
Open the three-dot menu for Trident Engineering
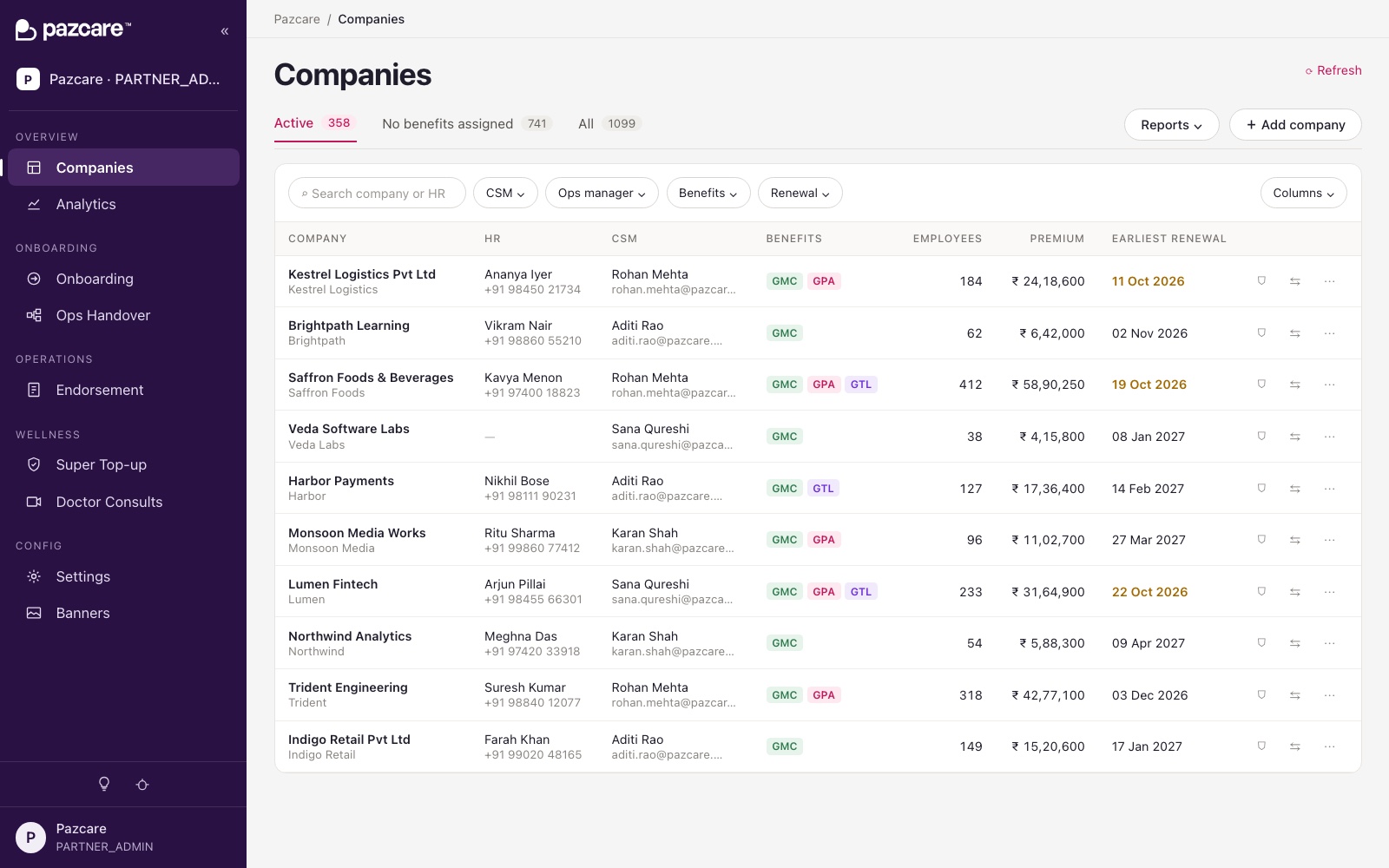point(1329,695)
